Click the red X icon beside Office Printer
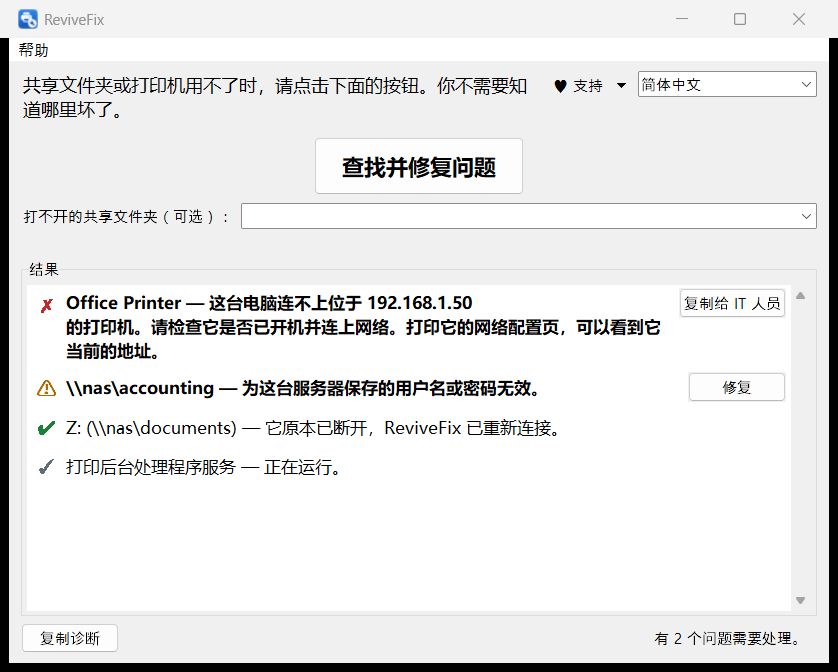Screen dimensions: 838x672 (46, 305)
